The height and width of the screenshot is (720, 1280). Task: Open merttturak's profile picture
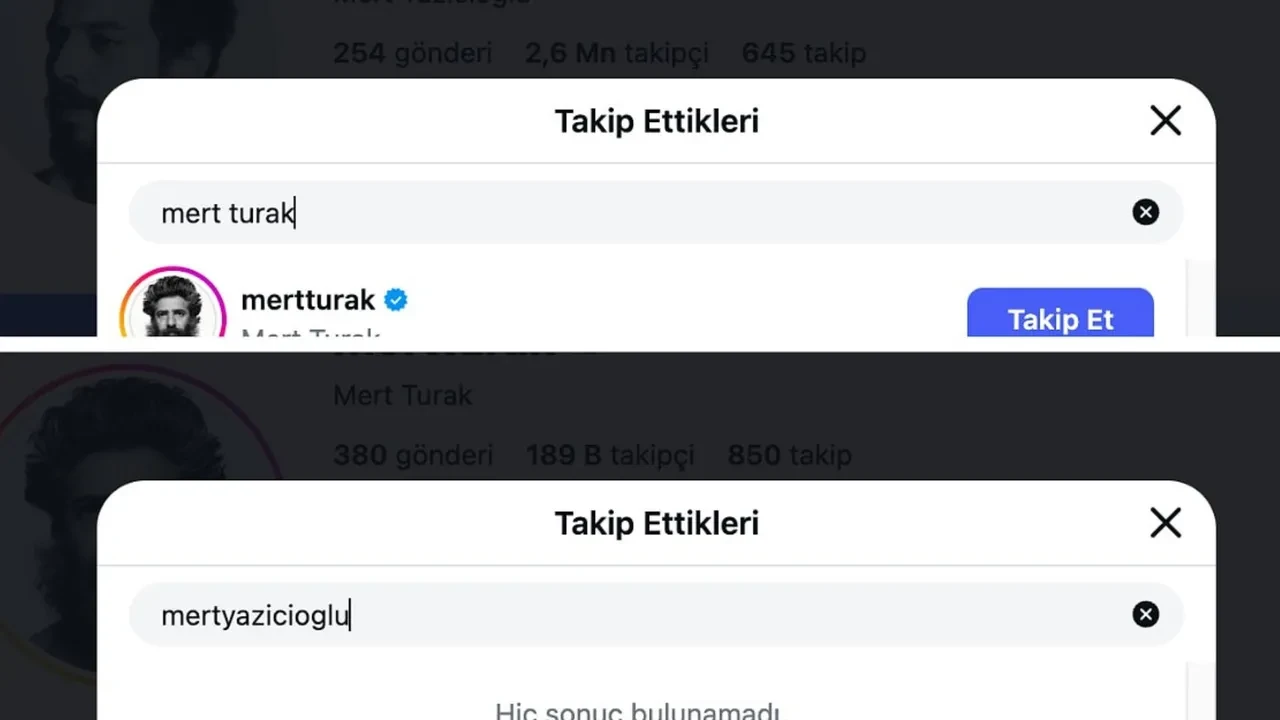tap(172, 305)
